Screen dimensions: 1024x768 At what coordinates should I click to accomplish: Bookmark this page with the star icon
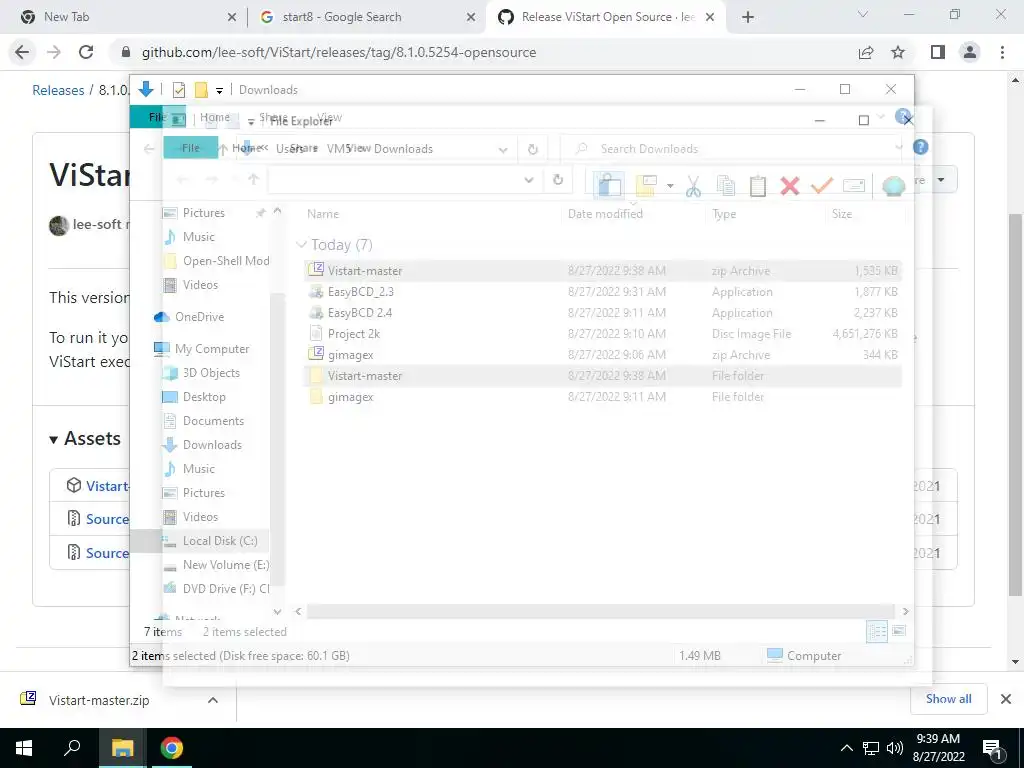click(x=898, y=52)
